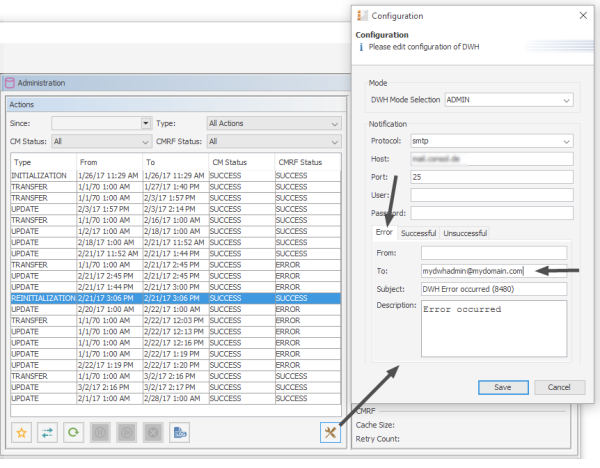
Task: Click the Cancel button
Action: tap(559, 387)
